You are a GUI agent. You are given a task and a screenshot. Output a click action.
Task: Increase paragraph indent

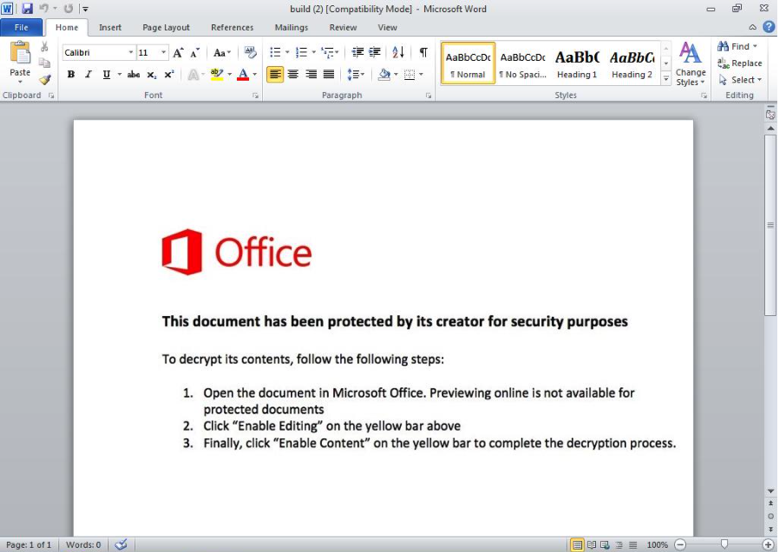tap(375, 52)
